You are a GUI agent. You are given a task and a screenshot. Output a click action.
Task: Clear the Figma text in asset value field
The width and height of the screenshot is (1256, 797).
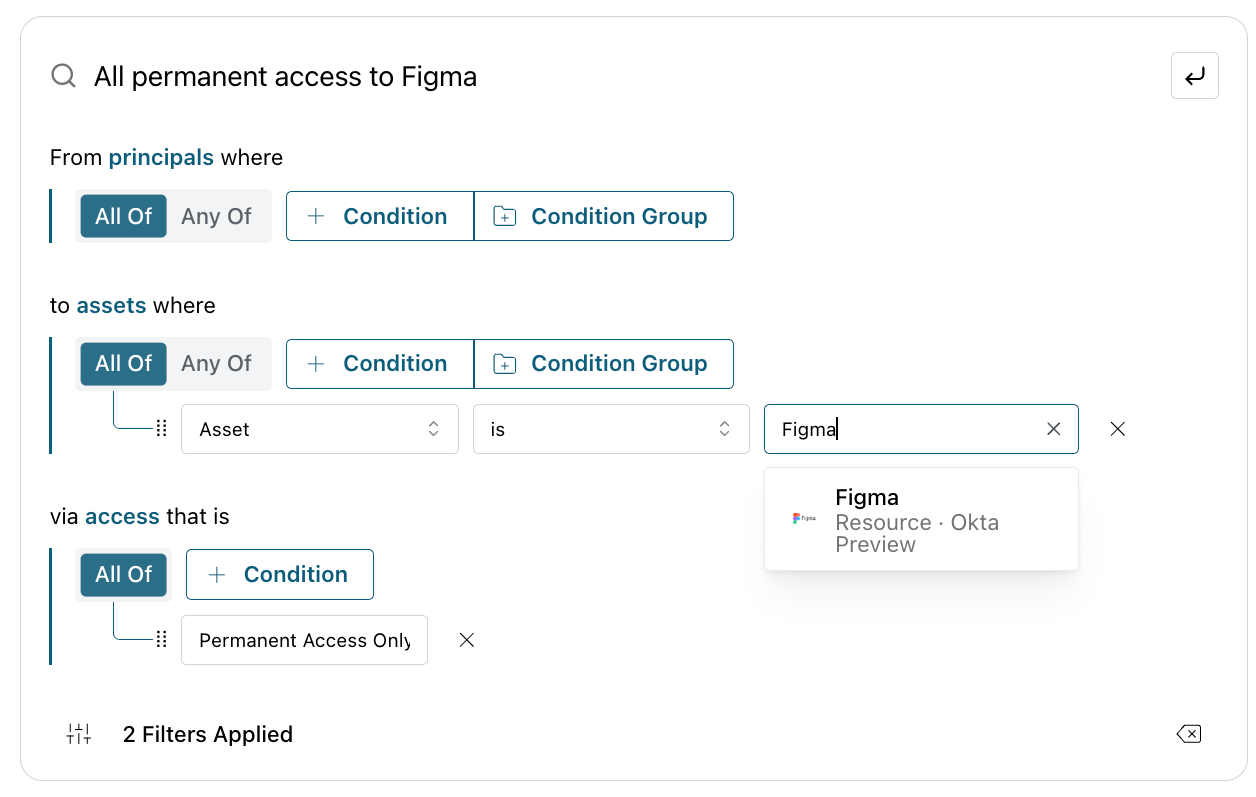(1053, 429)
